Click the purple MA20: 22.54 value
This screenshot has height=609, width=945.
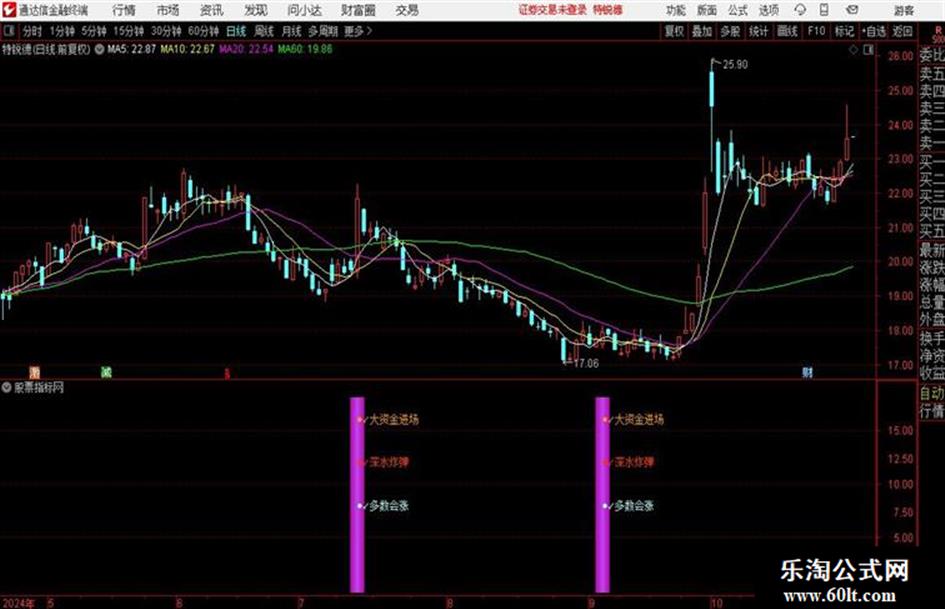(x=246, y=49)
